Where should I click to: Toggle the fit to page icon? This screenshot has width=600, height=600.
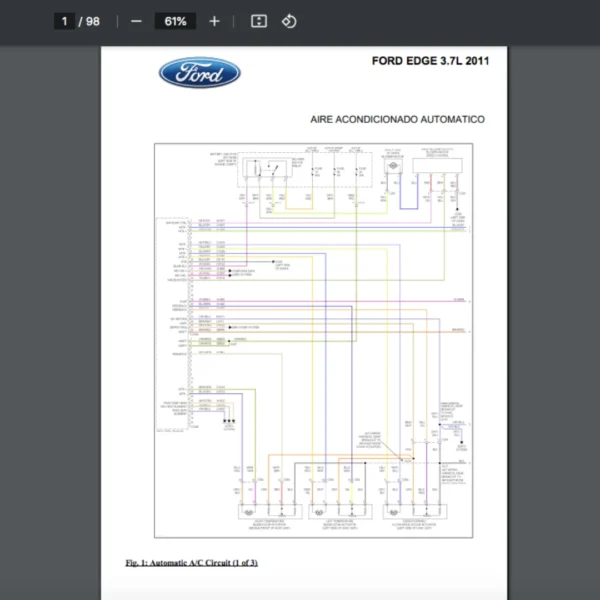pyautogui.click(x=258, y=21)
